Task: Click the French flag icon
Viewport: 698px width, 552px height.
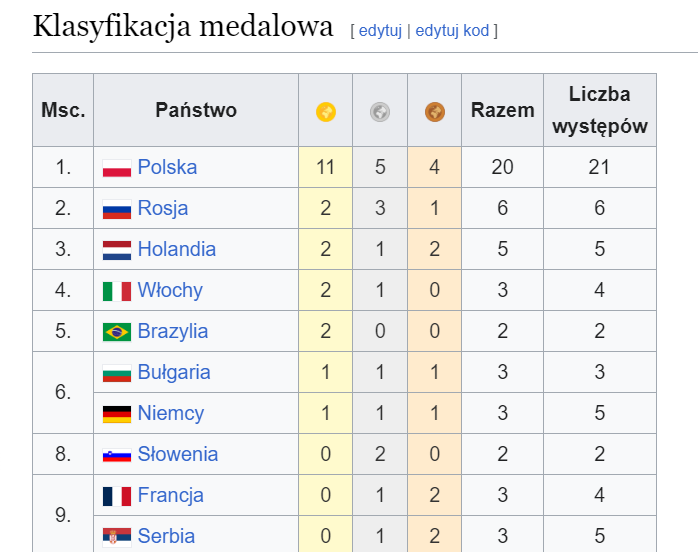Action: point(117,496)
